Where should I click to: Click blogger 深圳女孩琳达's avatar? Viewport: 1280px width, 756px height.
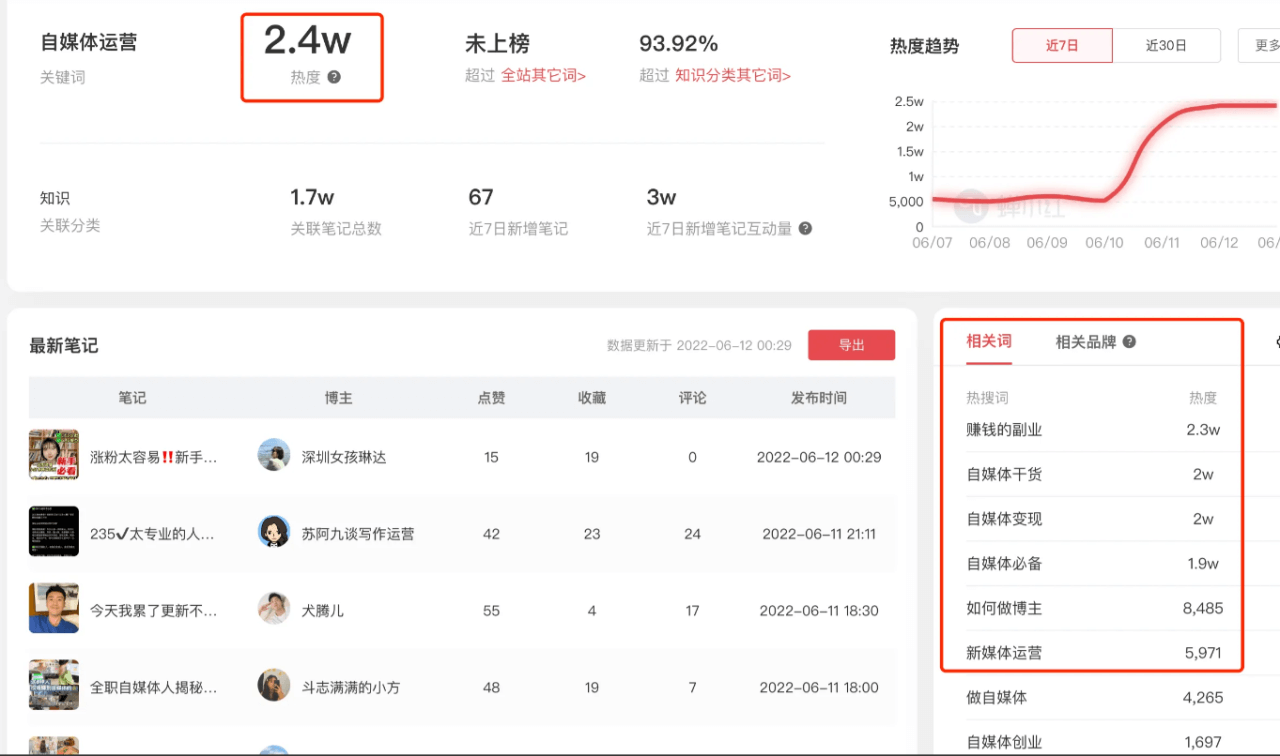(x=275, y=455)
